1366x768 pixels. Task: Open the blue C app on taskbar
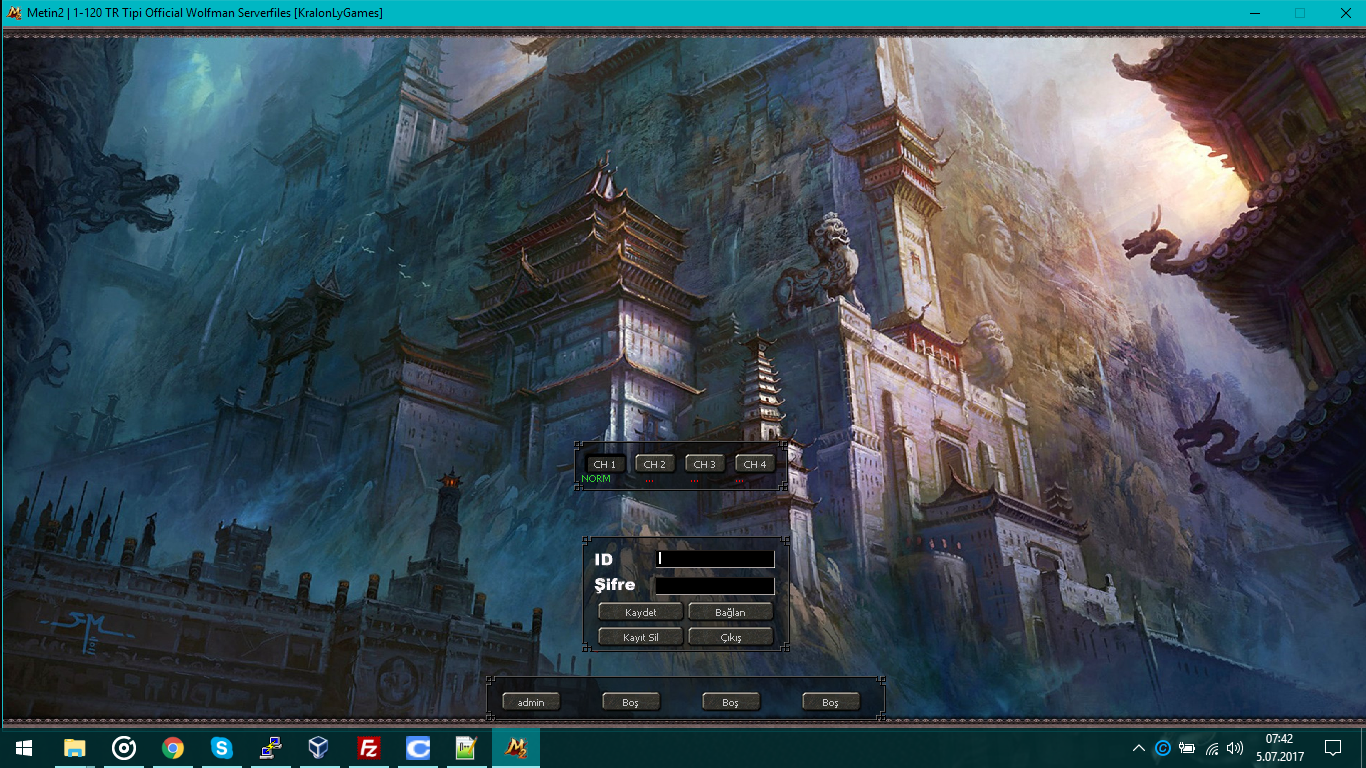pos(418,748)
